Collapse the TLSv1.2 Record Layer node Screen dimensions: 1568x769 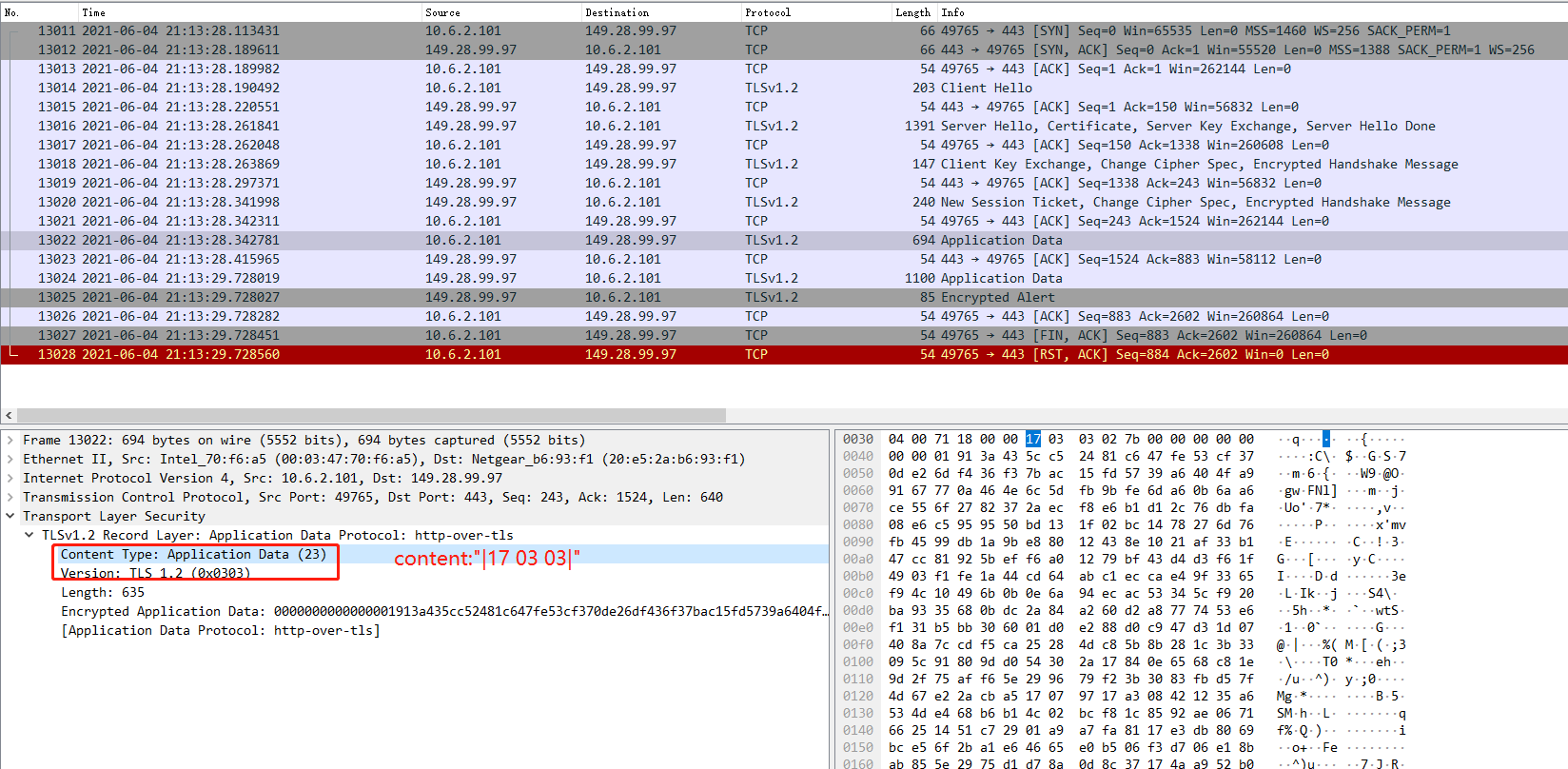point(29,536)
